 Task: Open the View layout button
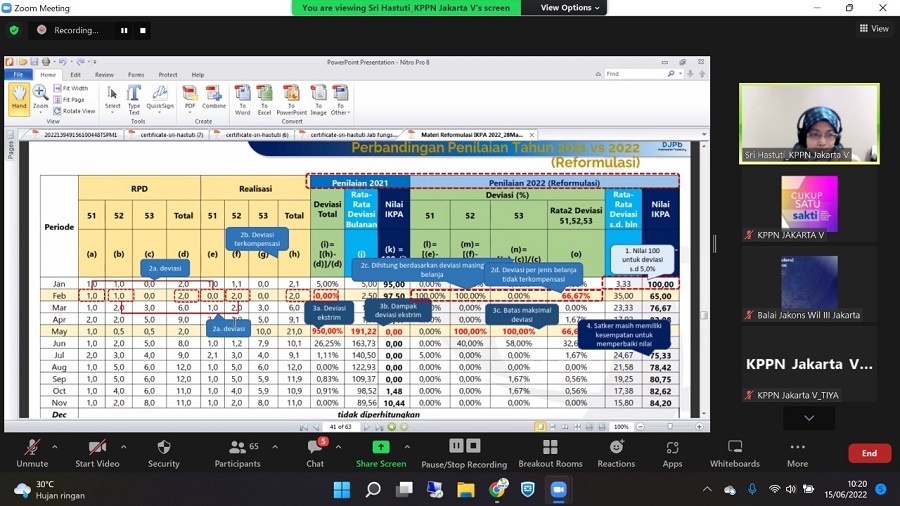click(874, 29)
